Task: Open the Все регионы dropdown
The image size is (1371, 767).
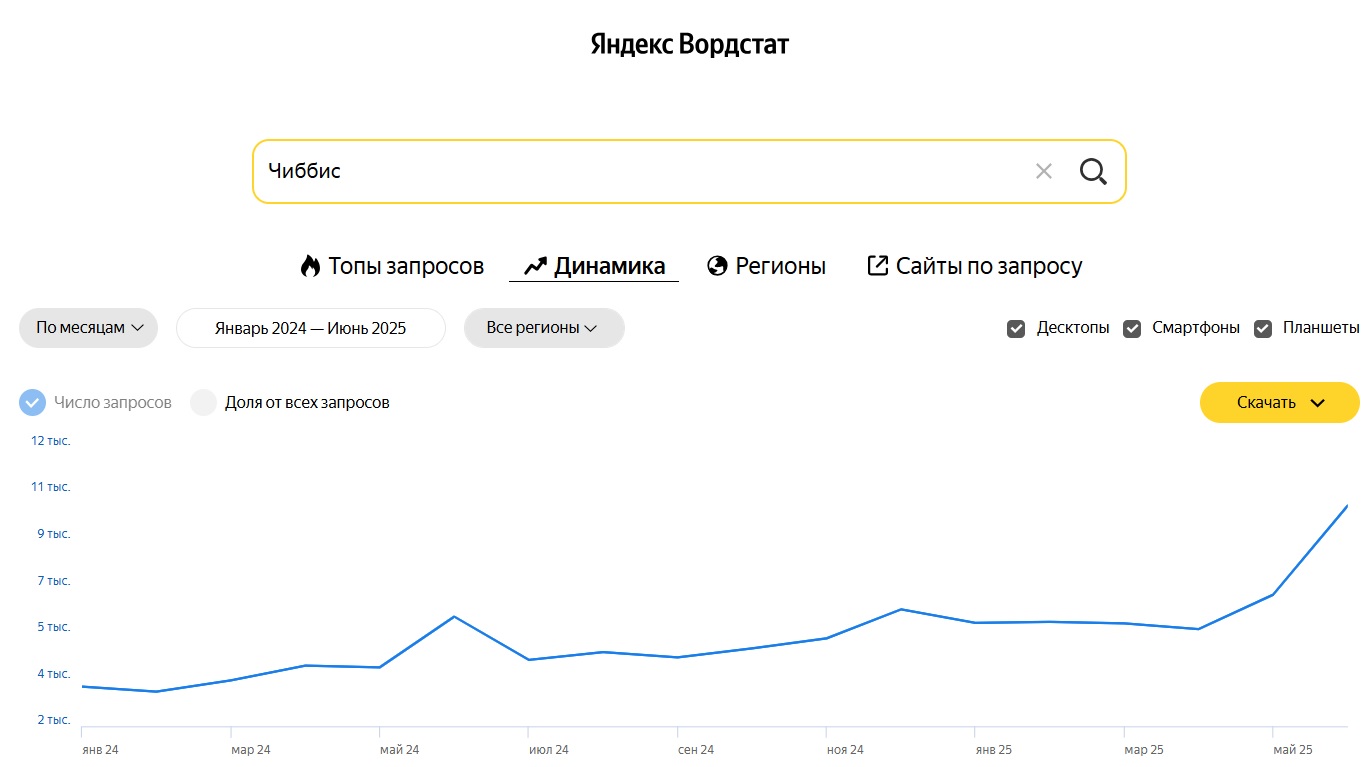Action: (x=544, y=328)
